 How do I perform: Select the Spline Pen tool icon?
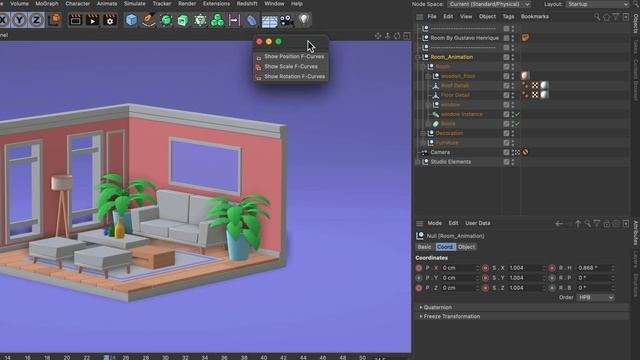tap(149, 20)
